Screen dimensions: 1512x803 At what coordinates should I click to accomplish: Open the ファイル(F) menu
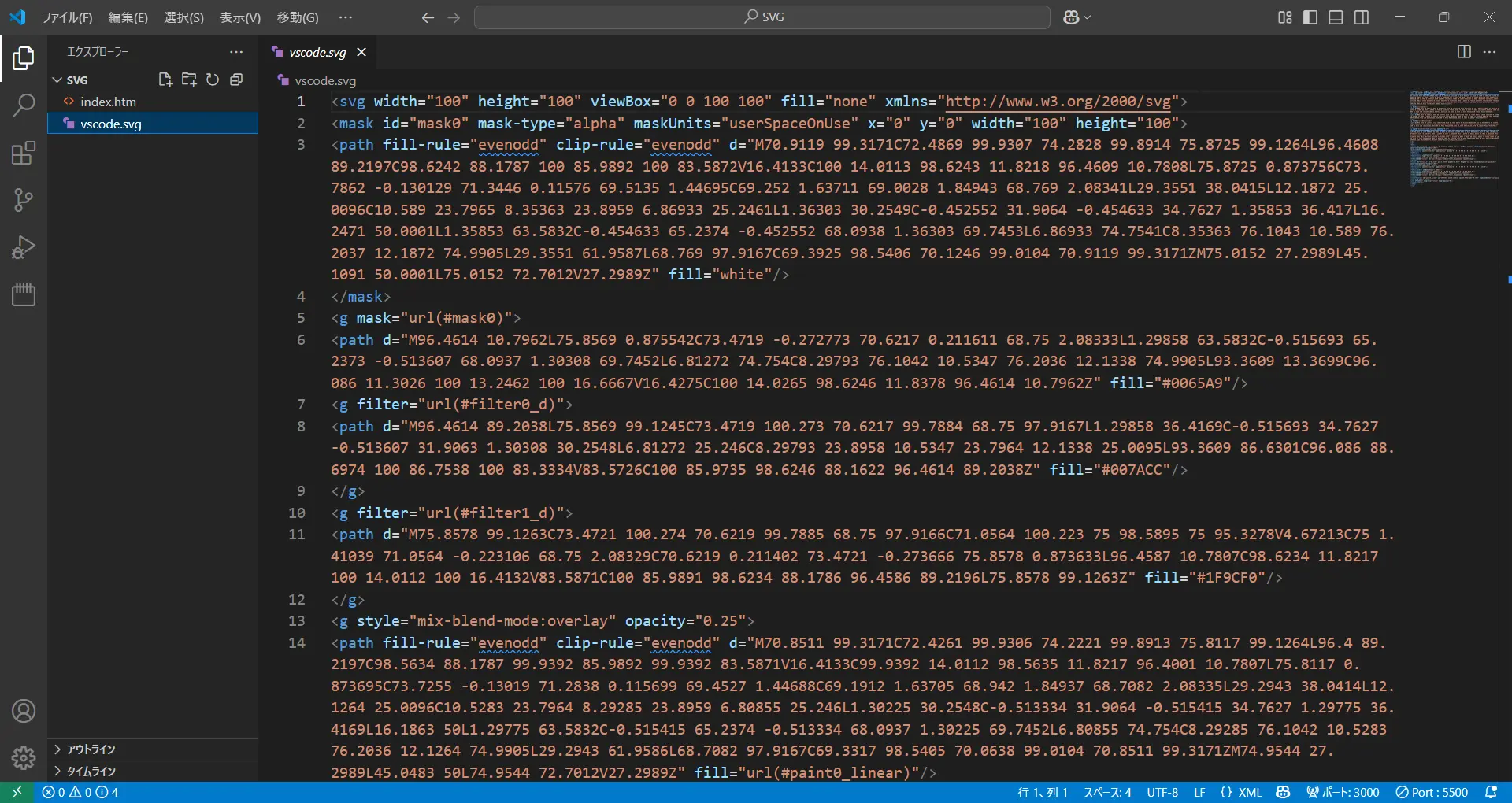coord(67,17)
